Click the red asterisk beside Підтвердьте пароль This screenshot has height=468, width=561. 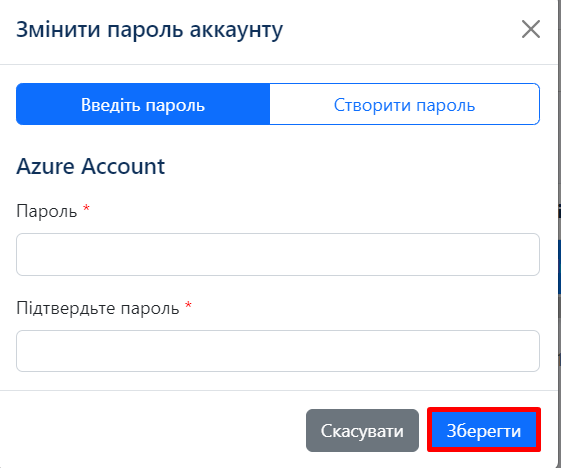[188, 305]
